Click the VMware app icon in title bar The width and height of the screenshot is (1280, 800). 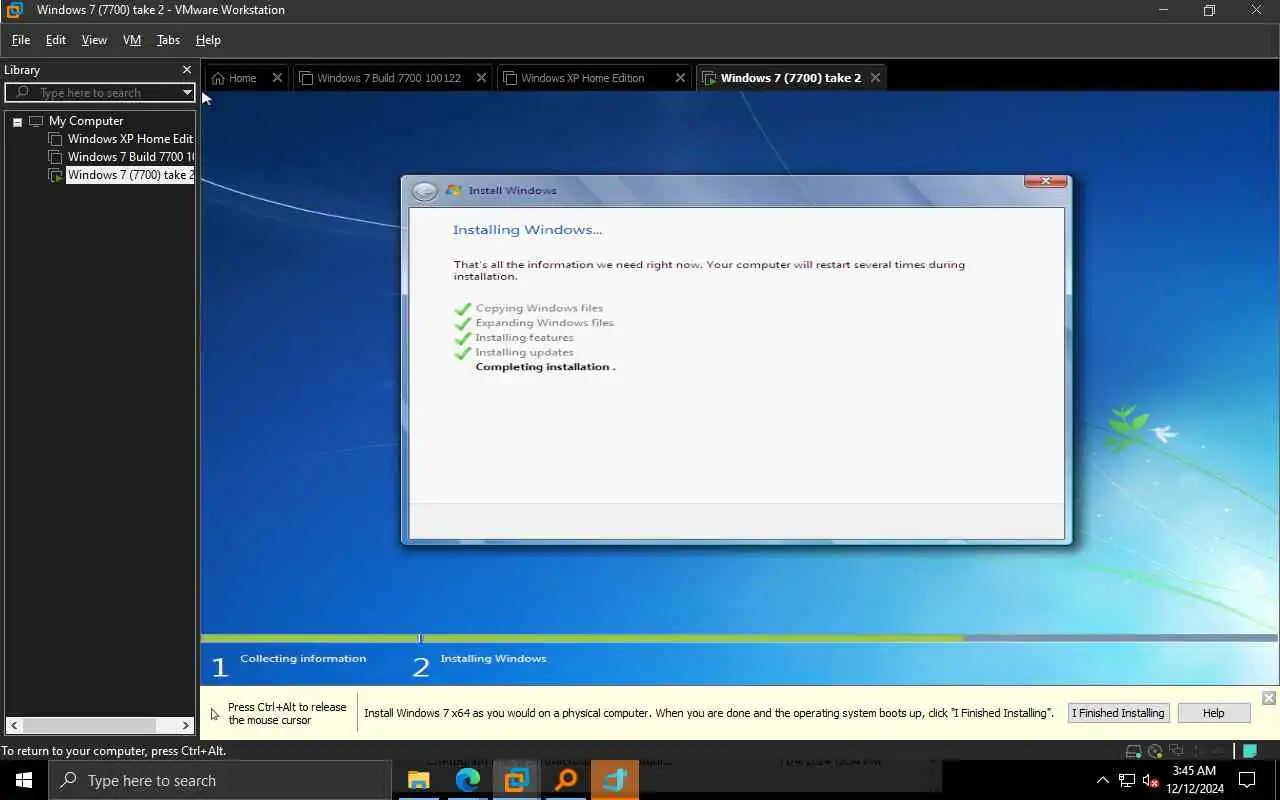[x=14, y=10]
